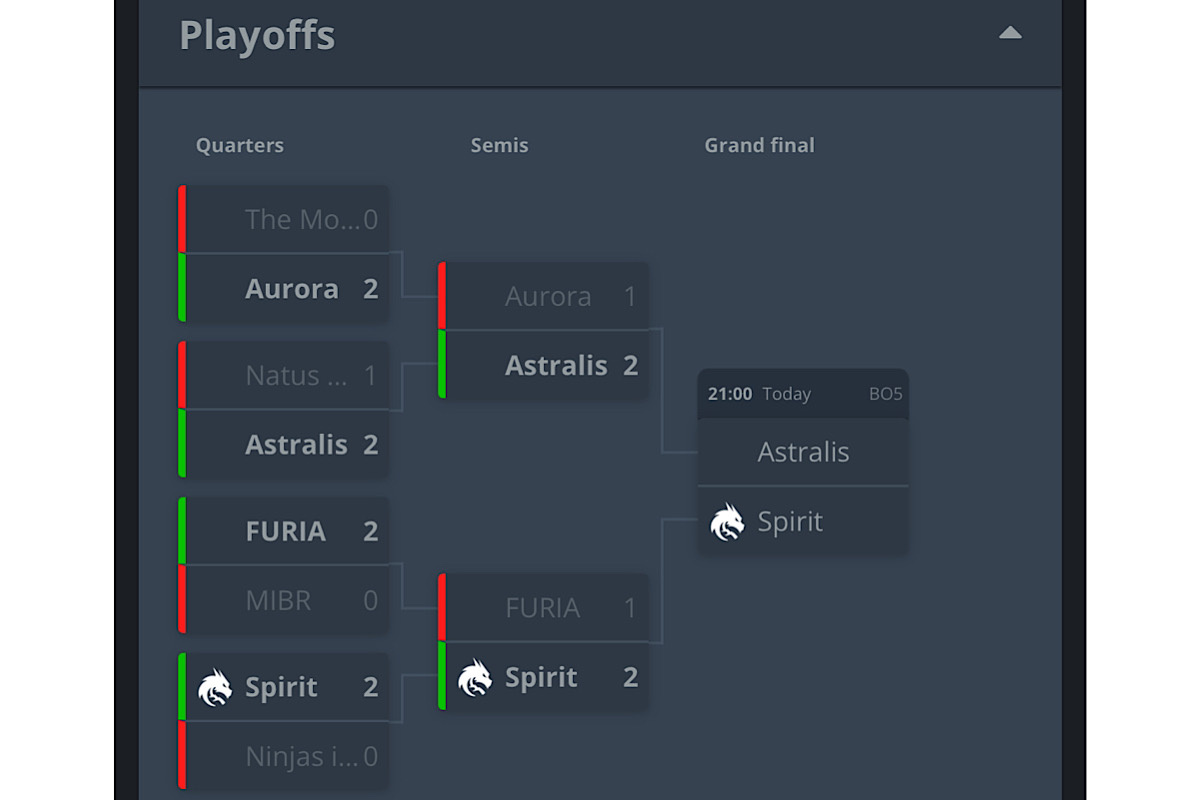The height and width of the screenshot is (800, 1200).
Task: Click Spirit logo in semis match
Action: point(475,678)
